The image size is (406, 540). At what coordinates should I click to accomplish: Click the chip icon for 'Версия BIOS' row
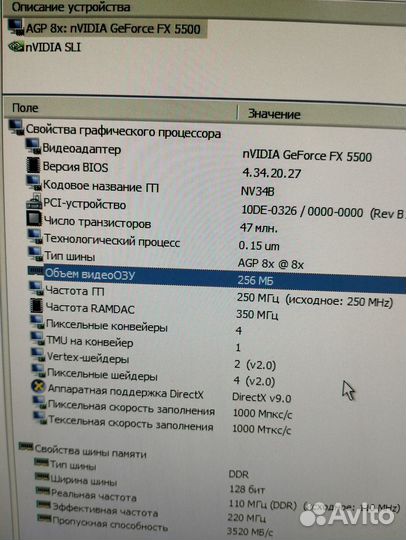pyautogui.click(x=33, y=165)
